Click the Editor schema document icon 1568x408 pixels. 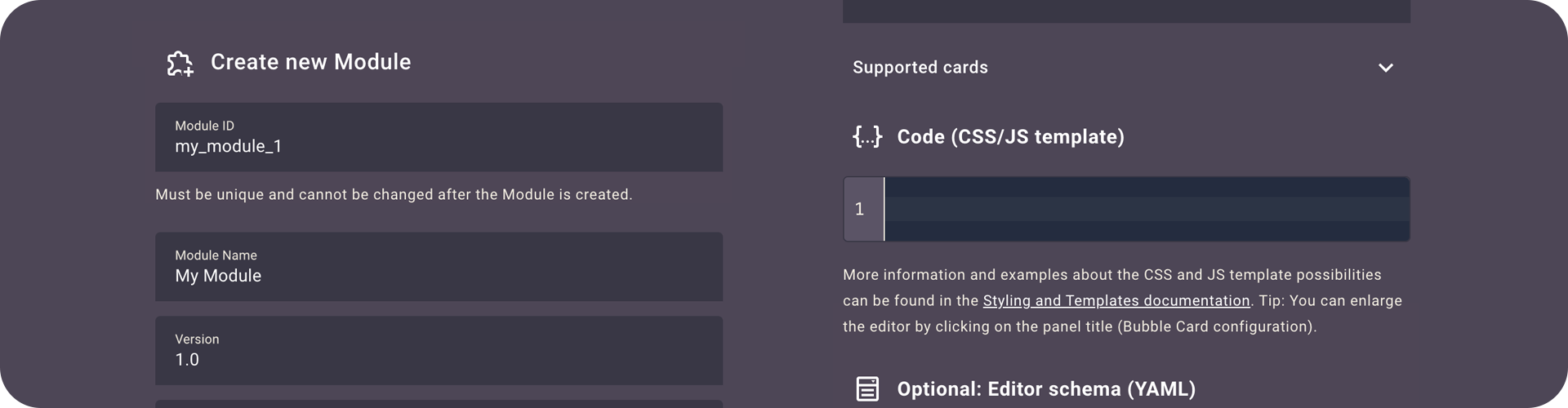(867, 388)
